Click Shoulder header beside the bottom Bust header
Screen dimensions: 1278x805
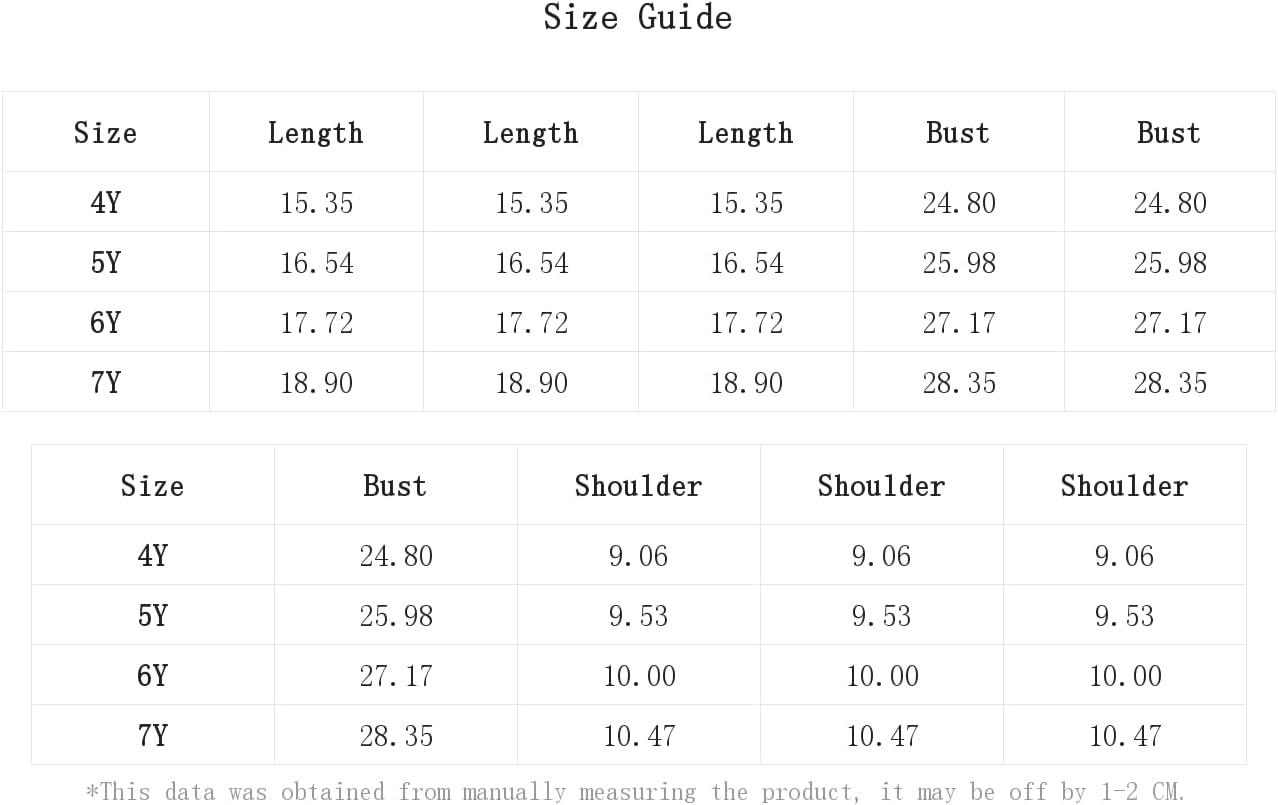[638, 485]
